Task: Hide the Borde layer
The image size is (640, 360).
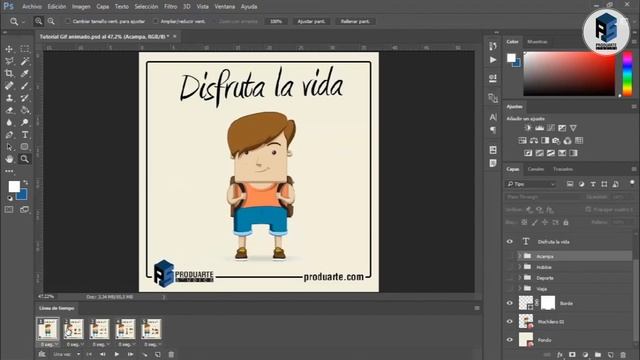Action: [510, 303]
